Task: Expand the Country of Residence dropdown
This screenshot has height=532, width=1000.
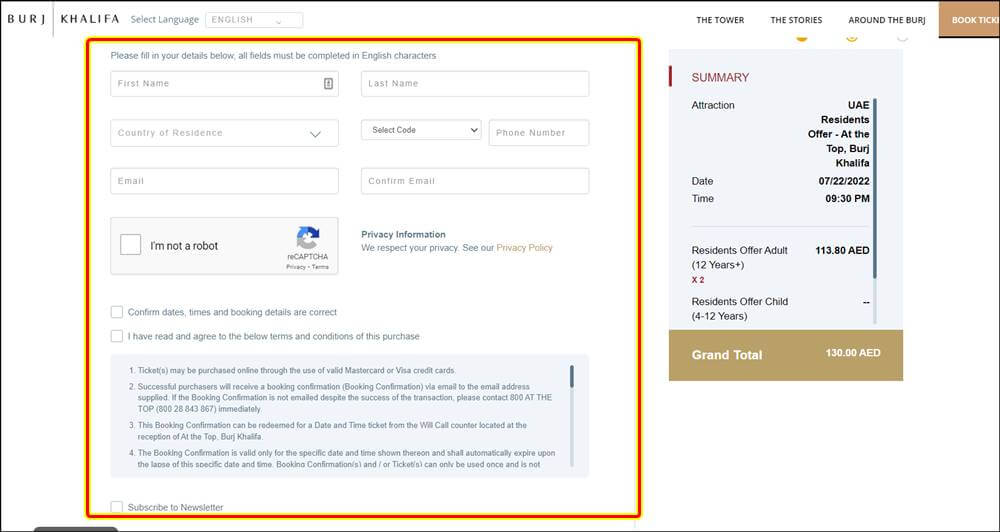Action: tap(224, 133)
